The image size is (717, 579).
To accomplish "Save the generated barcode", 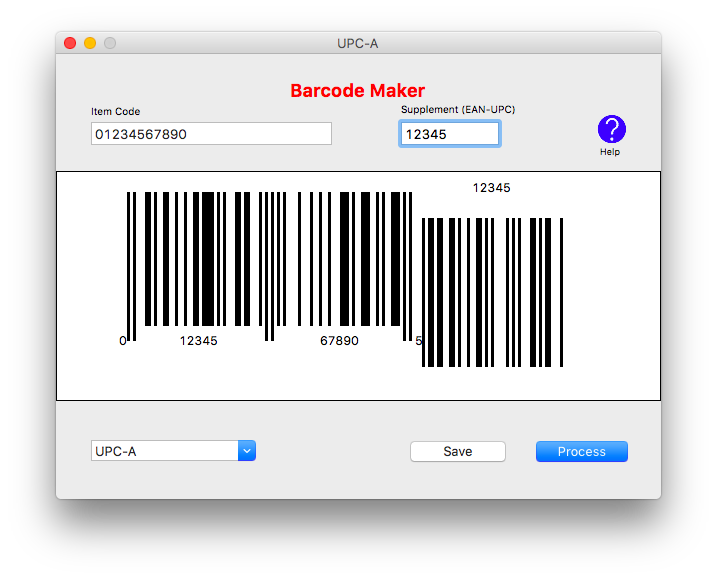I will [x=458, y=451].
